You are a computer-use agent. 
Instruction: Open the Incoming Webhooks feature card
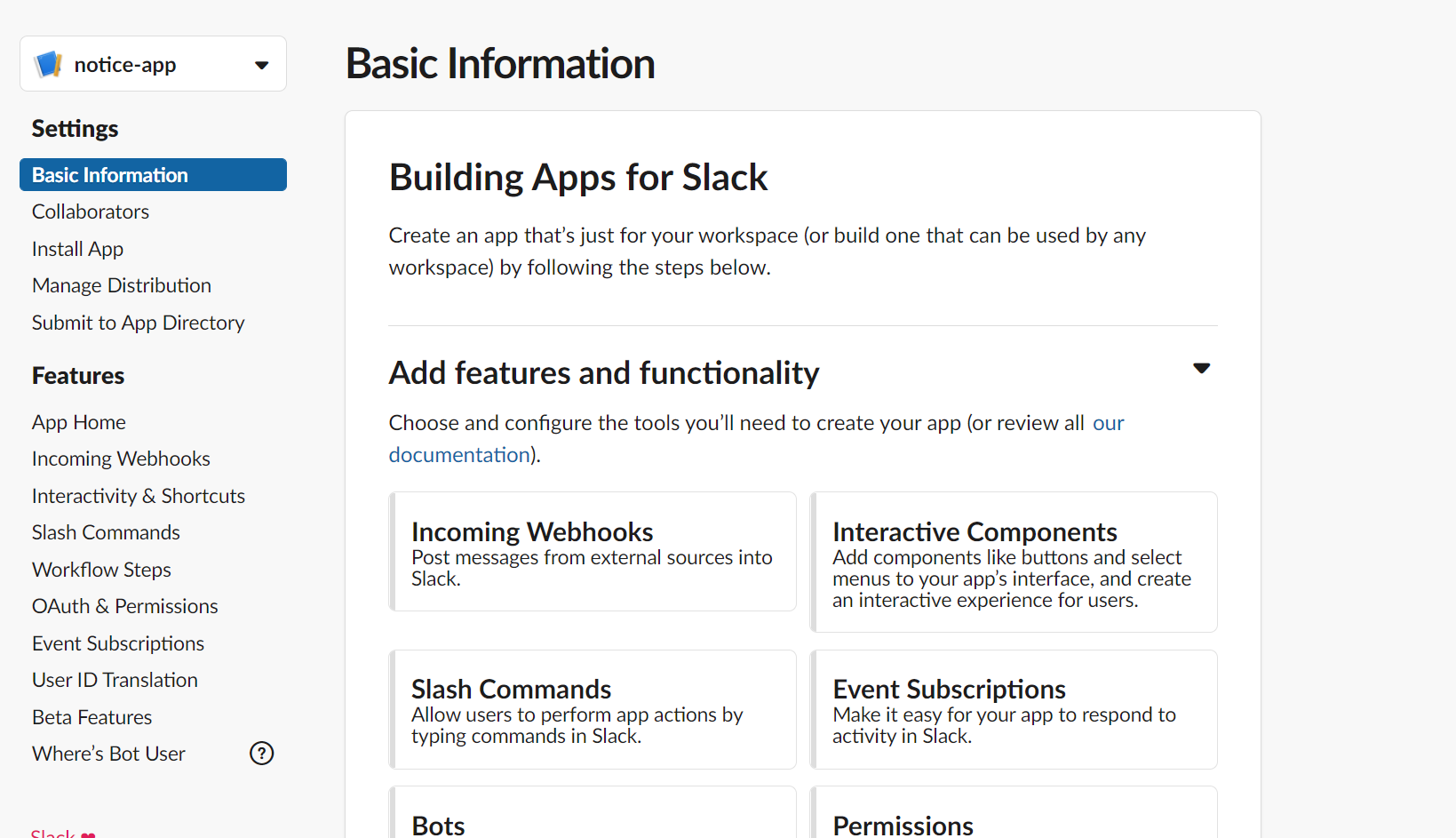coord(593,551)
